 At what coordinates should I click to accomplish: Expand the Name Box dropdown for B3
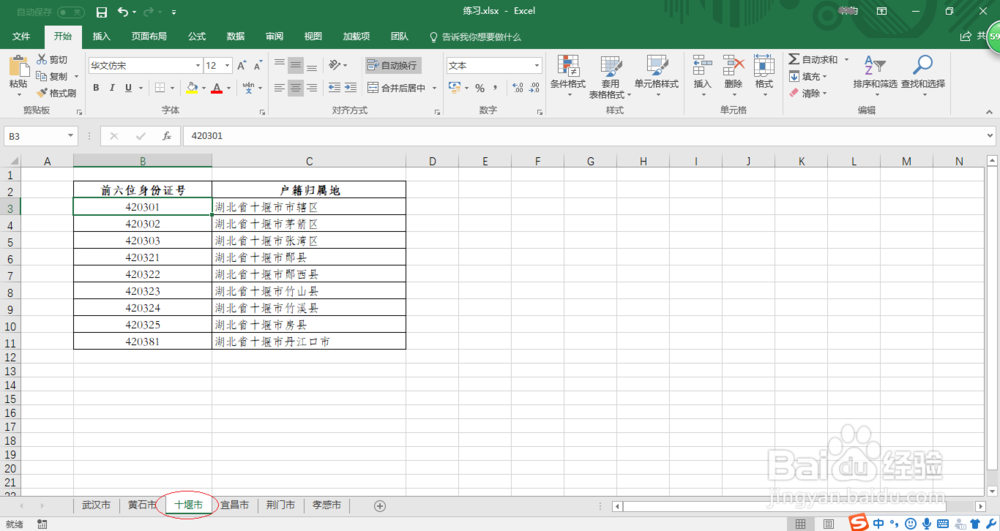pyautogui.click(x=70, y=136)
